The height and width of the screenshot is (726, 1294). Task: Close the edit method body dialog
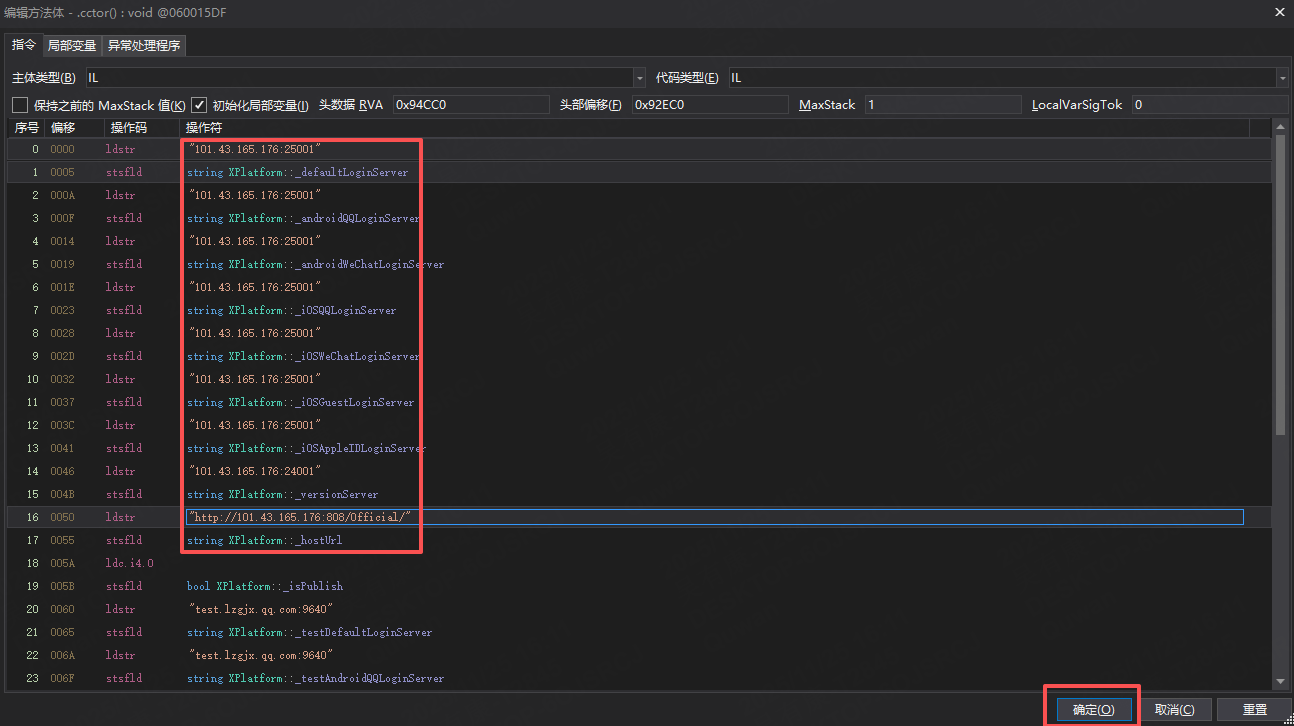(x=1279, y=11)
